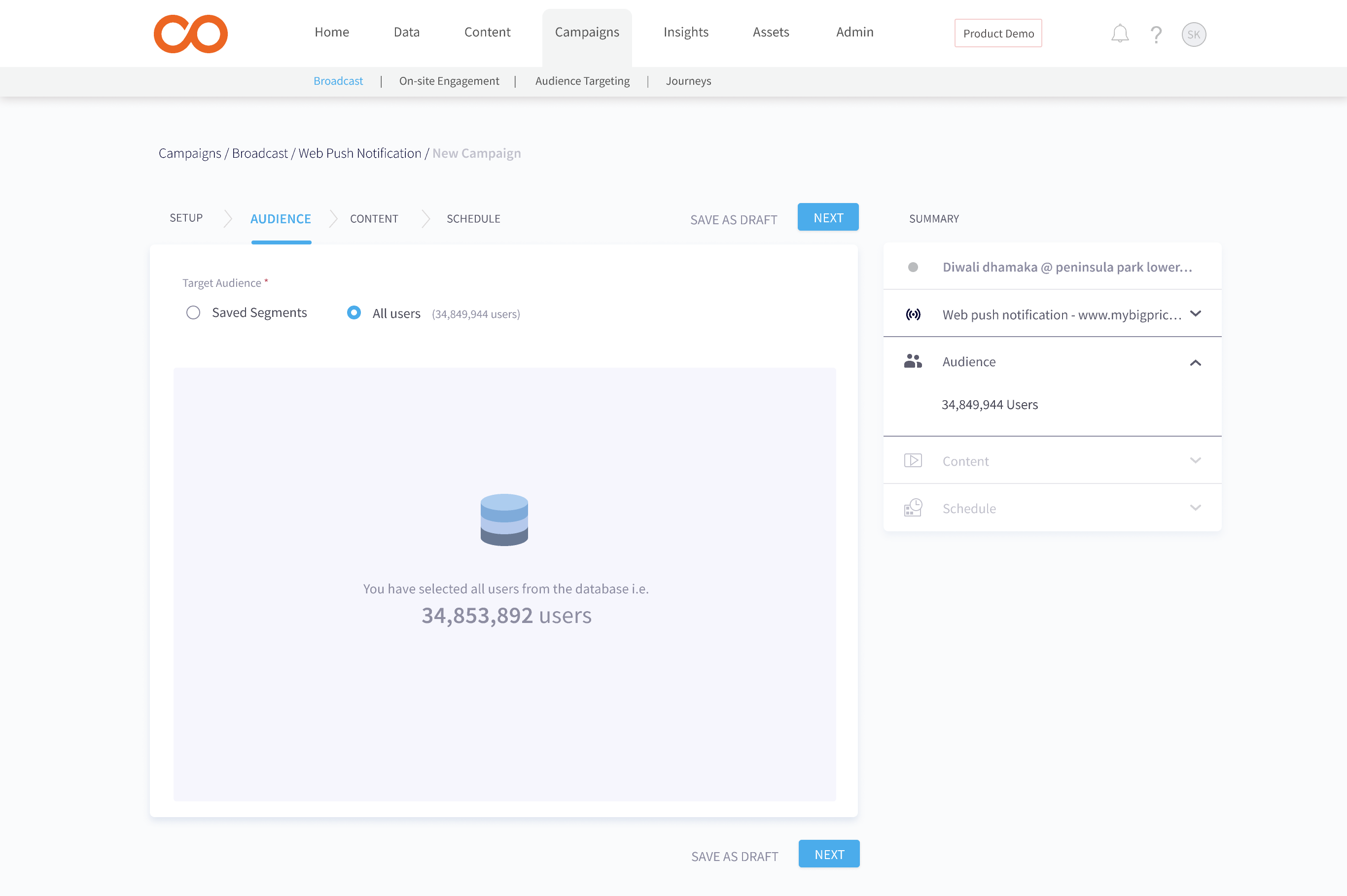Image resolution: width=1347 pixels, height=896 pixels.
Task: Select the All users radio button
Action: tap(354, 312)
